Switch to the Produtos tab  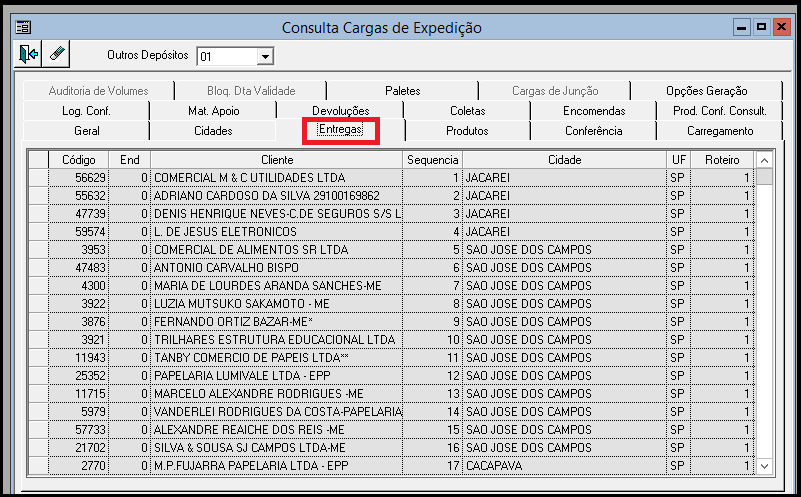pos(467,131)
